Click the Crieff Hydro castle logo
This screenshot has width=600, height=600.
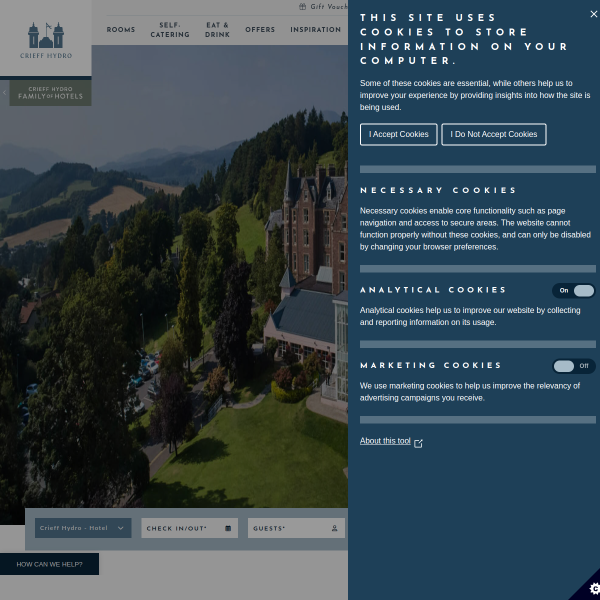(x=46, y=40)
